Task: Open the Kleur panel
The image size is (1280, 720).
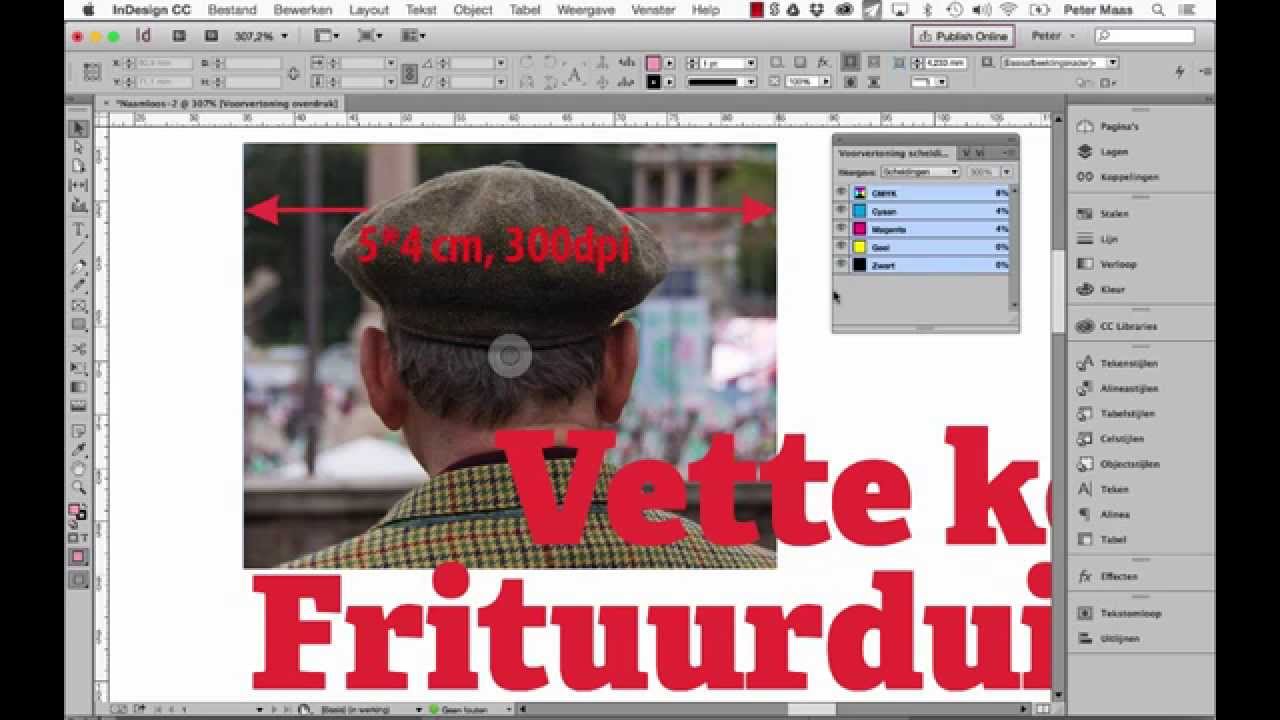Action: [1100, 289]
